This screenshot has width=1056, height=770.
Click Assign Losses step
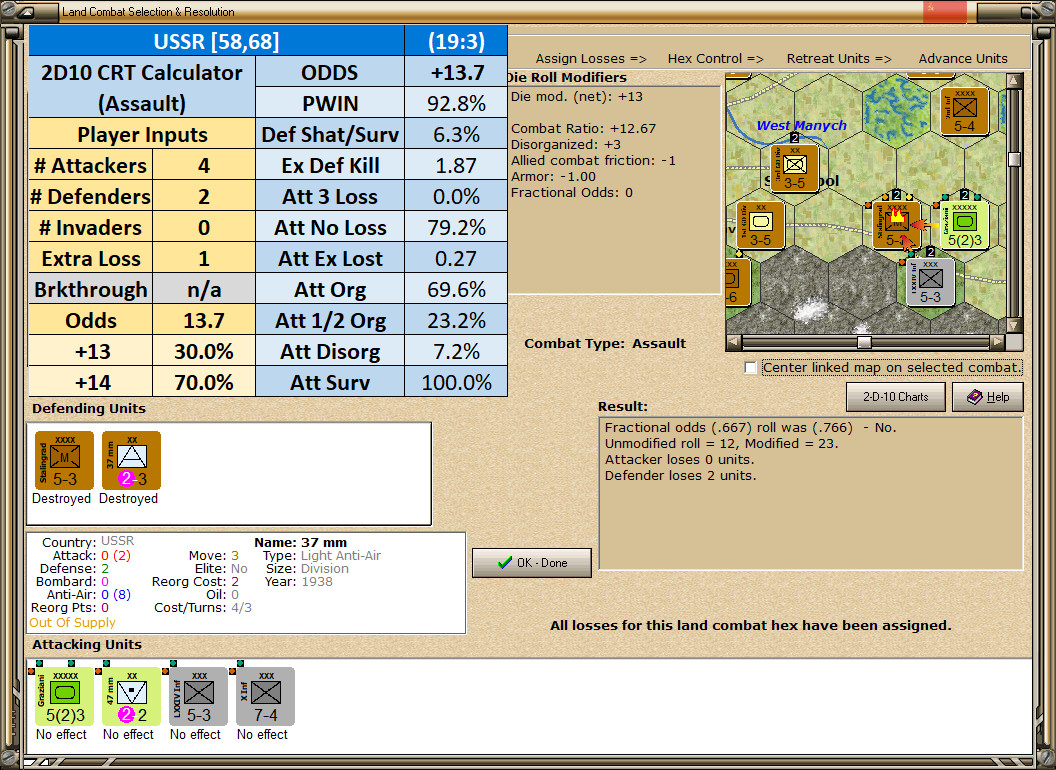[x=591, y=59]
